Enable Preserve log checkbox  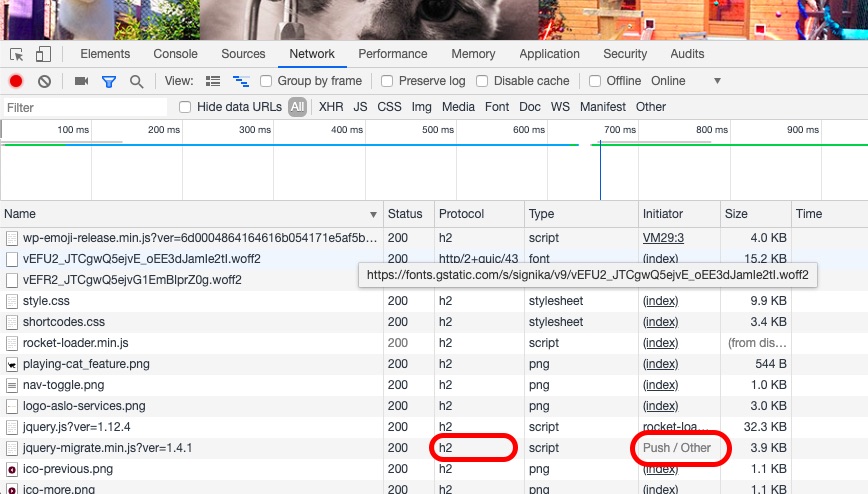(x=387, y=81)
